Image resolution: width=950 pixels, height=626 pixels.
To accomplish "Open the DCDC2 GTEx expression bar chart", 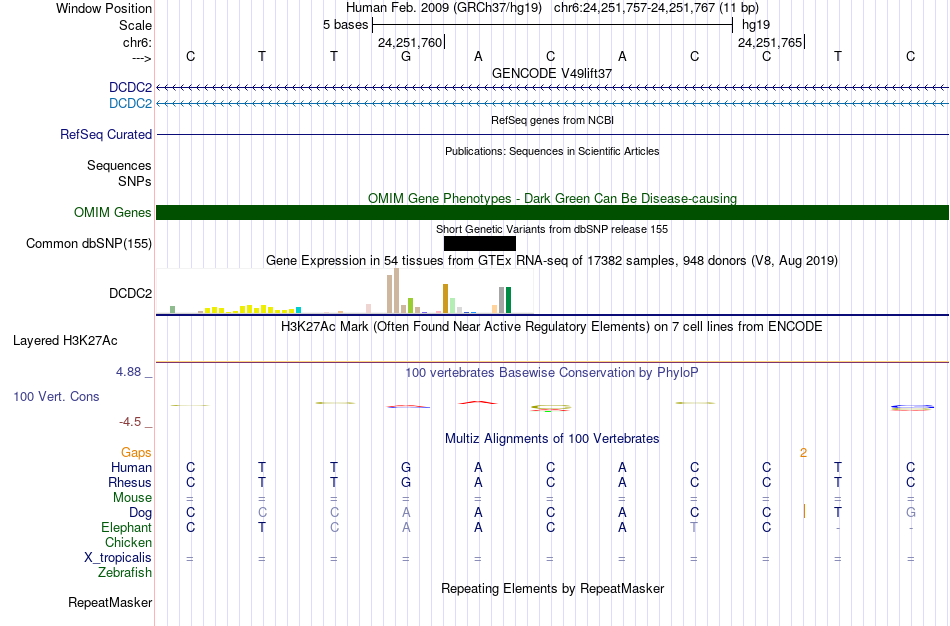I will click(x=345, y=291).
